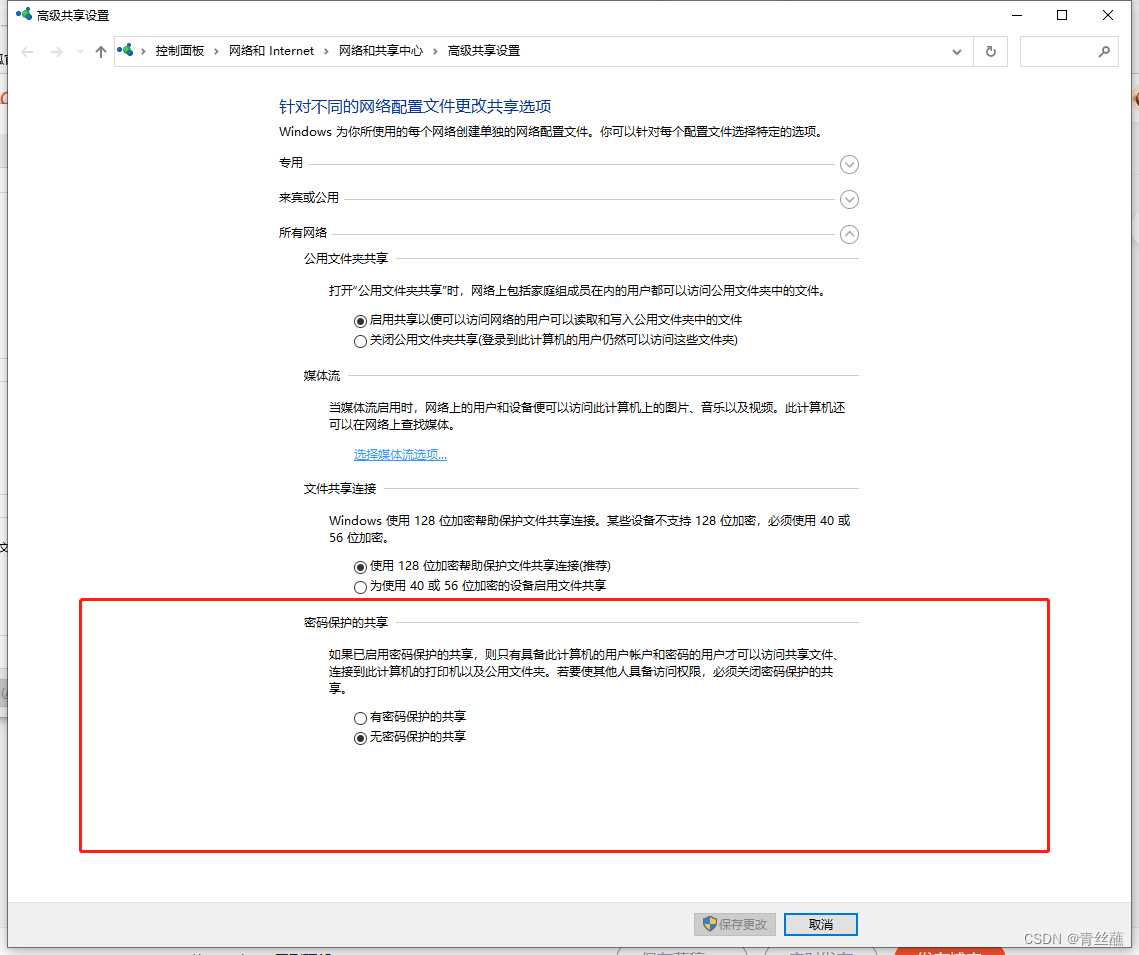Open the chevron after 网络和 Internet breadcrumb
1139x955 pixels.
pos(326,51)
